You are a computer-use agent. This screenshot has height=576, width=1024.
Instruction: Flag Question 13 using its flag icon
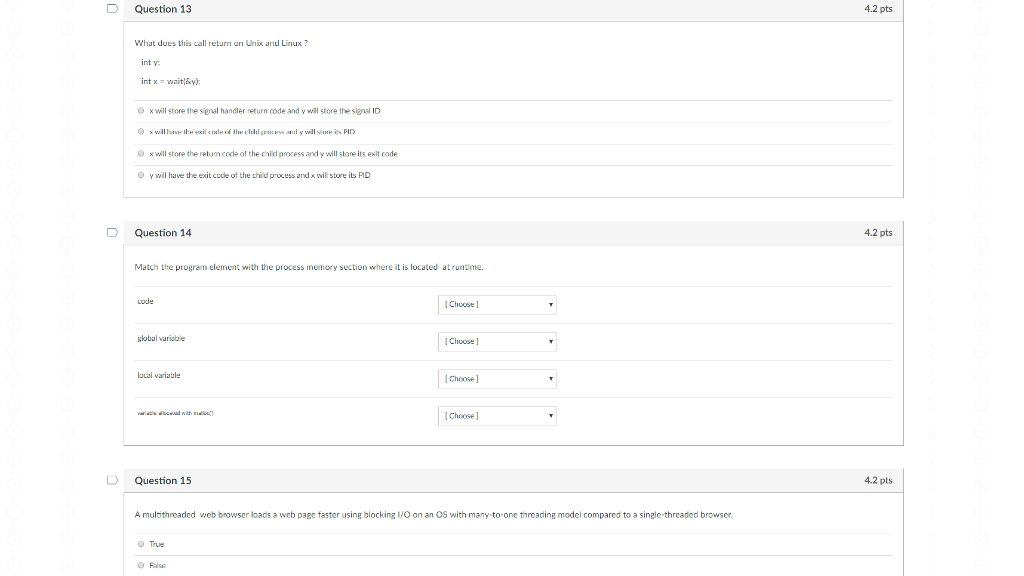tap(113, 9)
